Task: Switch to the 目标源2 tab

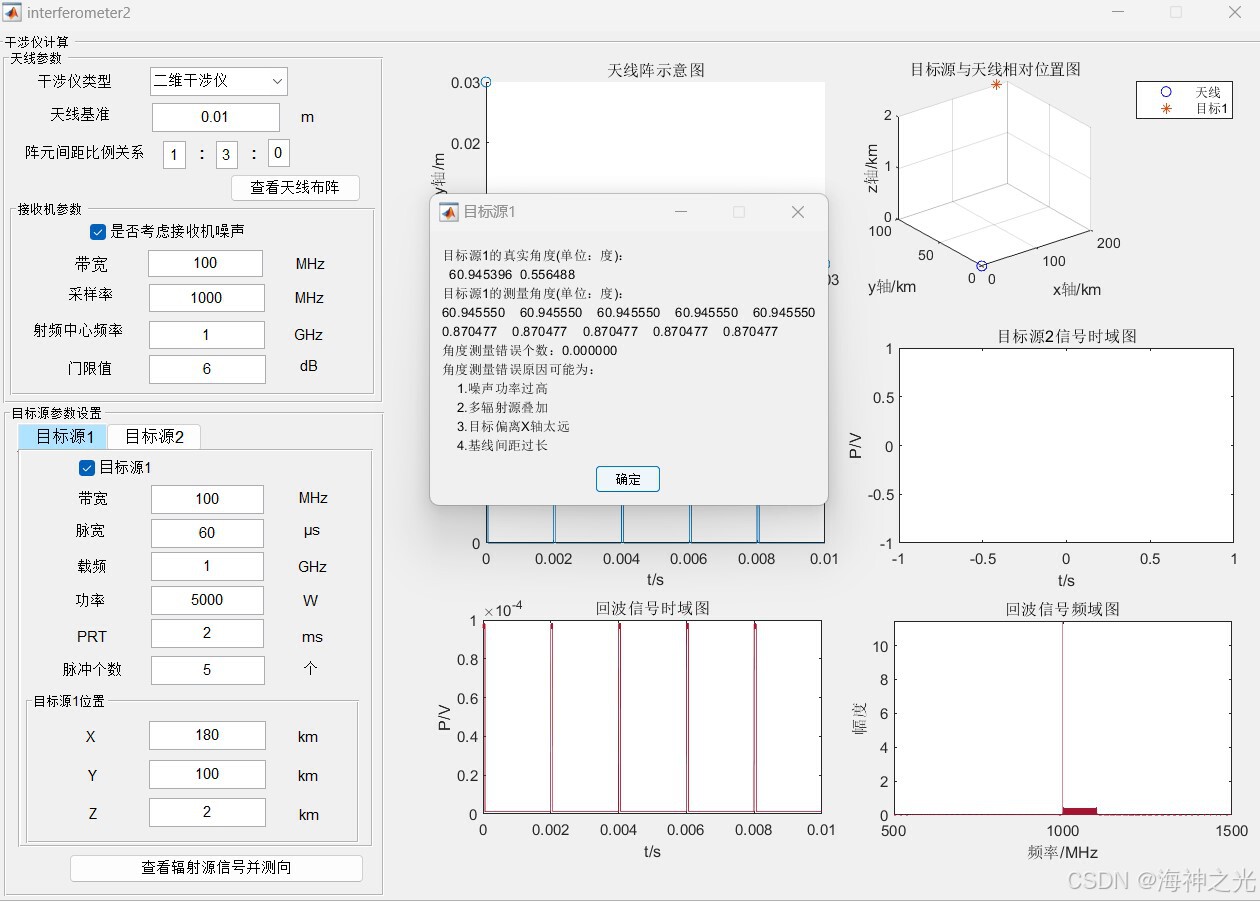Action: coord(154,437)
